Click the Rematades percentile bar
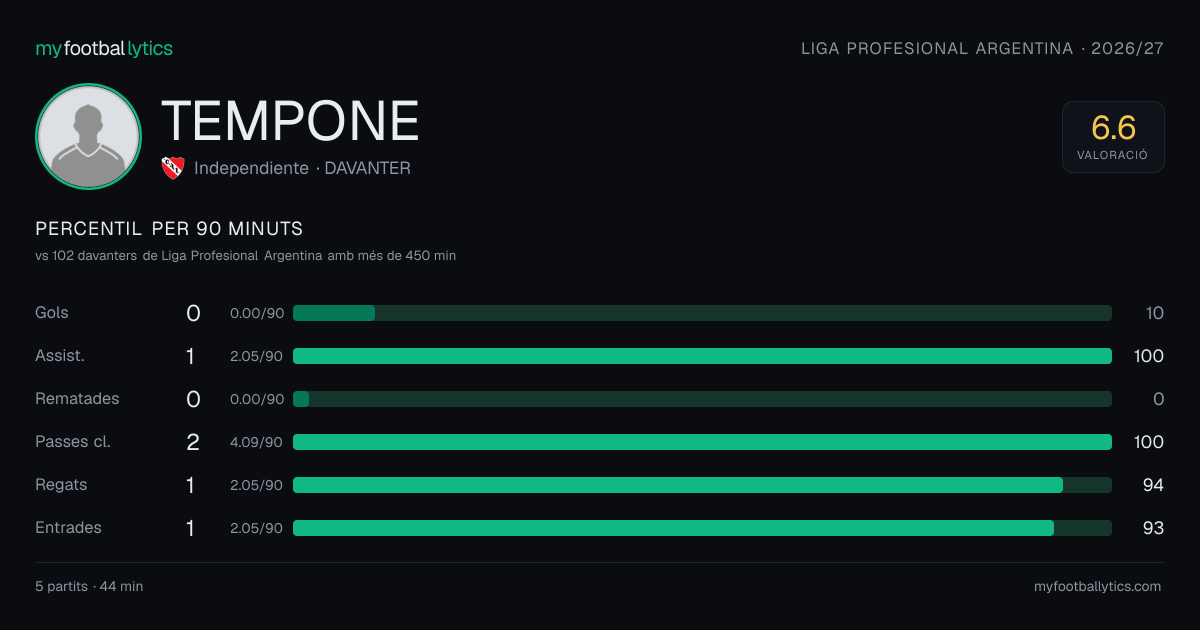 click(702, 399)
